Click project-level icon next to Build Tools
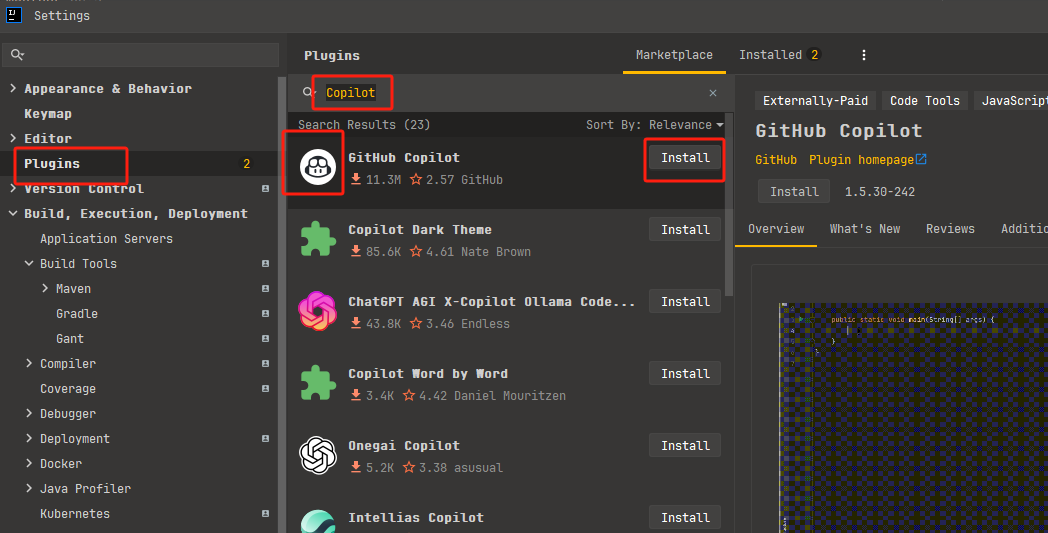This screenshot has height=533, width=1048. tap(265, 263)
